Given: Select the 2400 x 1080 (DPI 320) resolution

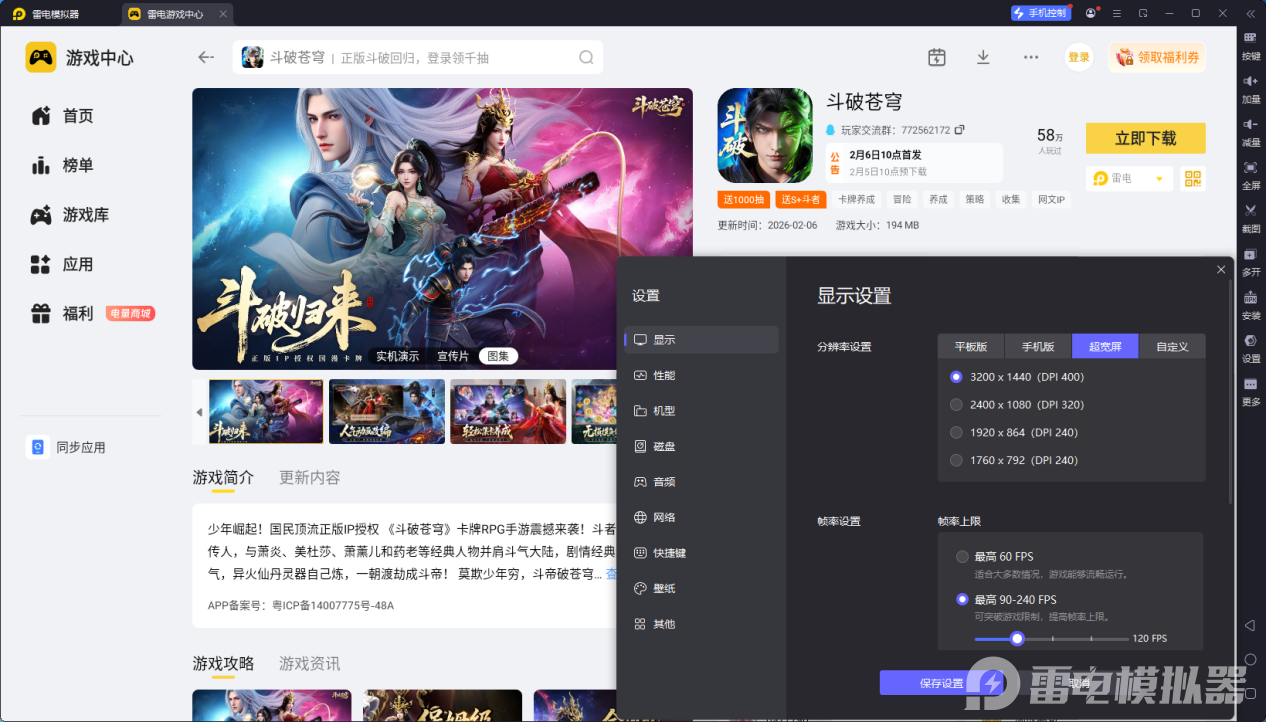Looking at the screenshot, I should 956,405.
